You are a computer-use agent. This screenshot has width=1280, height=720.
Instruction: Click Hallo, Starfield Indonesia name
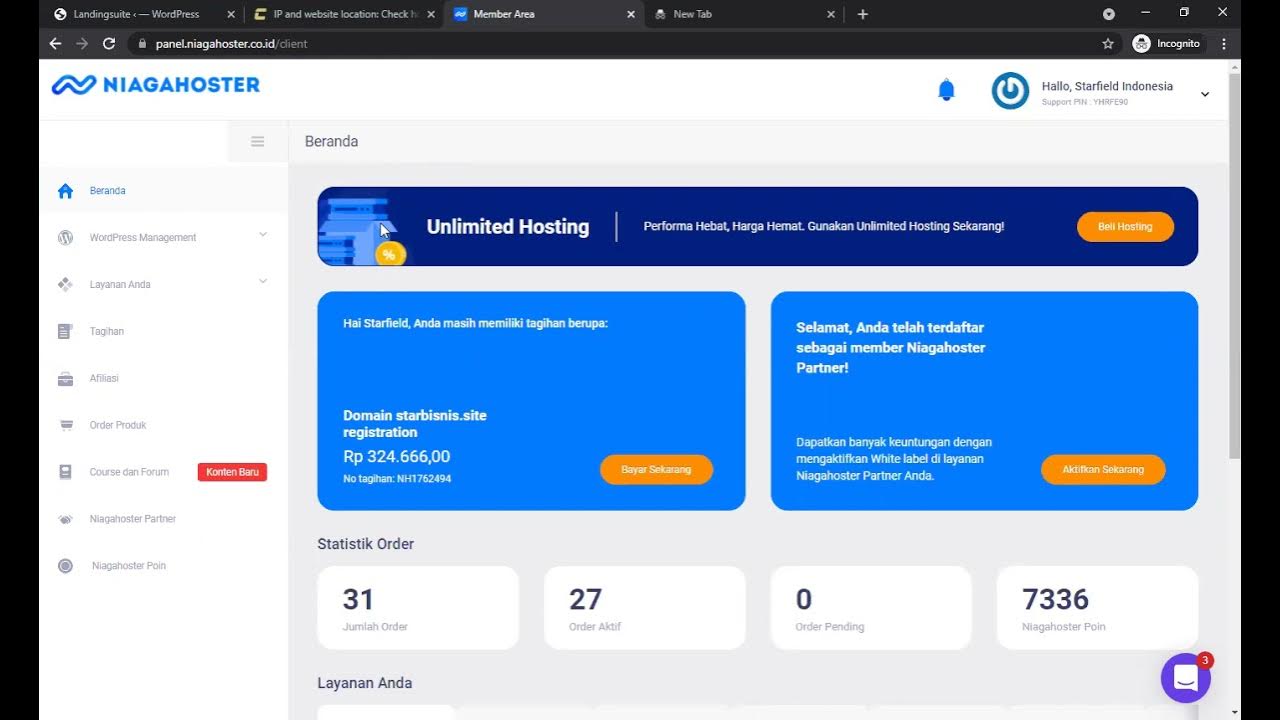point(1107,86)
